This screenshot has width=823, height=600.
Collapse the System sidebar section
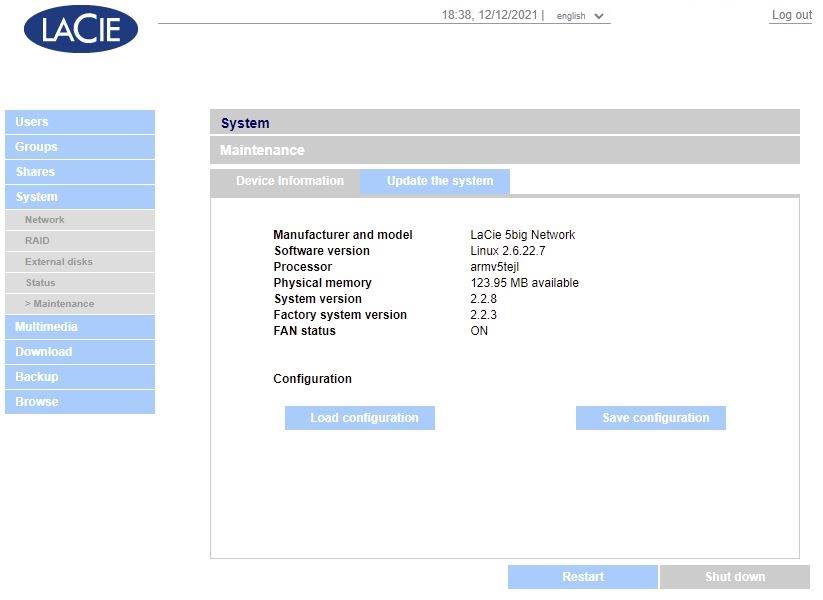80,197
